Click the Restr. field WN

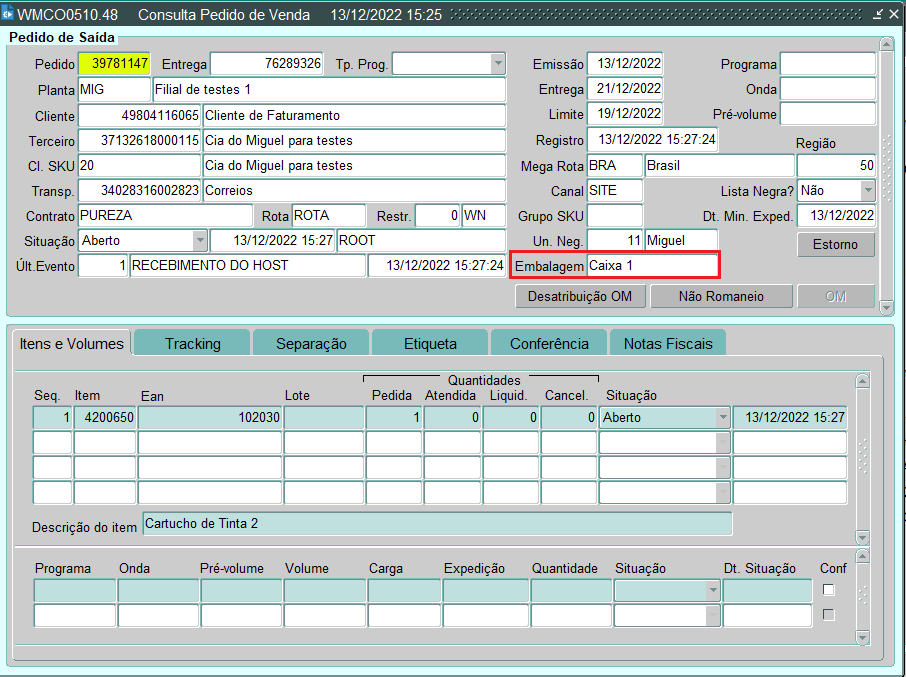(484, 215)
